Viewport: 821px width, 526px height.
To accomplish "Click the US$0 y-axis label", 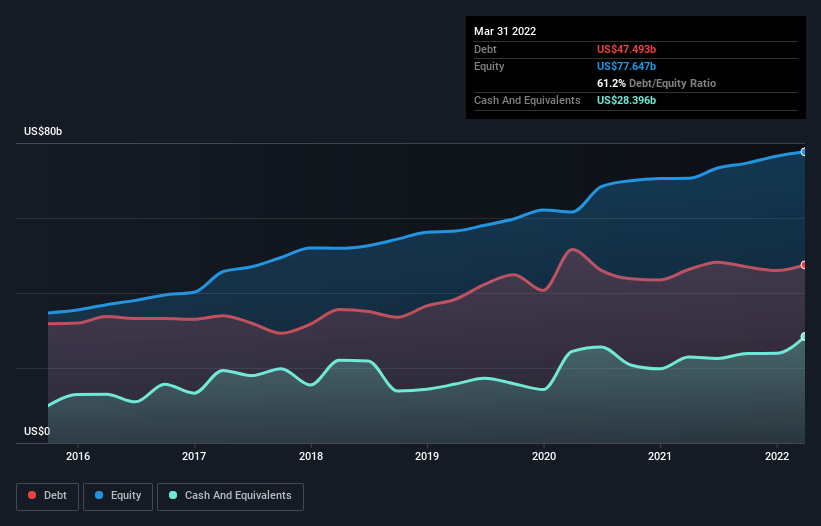I will pyautogui.click(x=37, y=431).
